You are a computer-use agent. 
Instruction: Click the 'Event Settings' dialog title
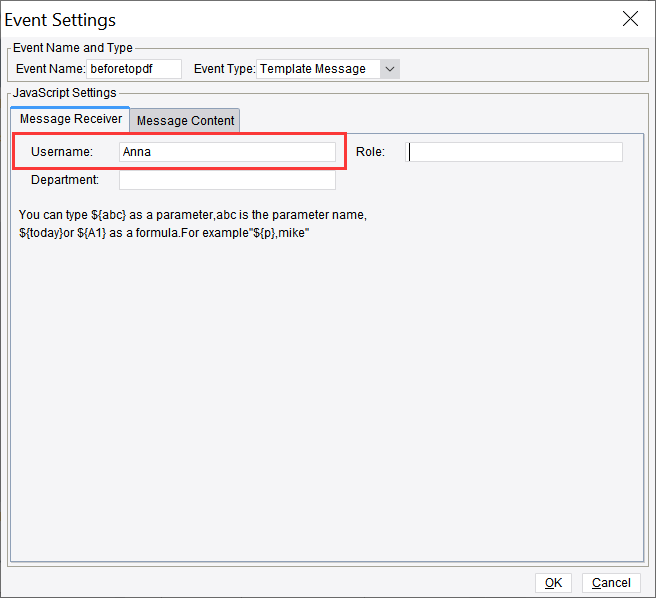point(60,20)
